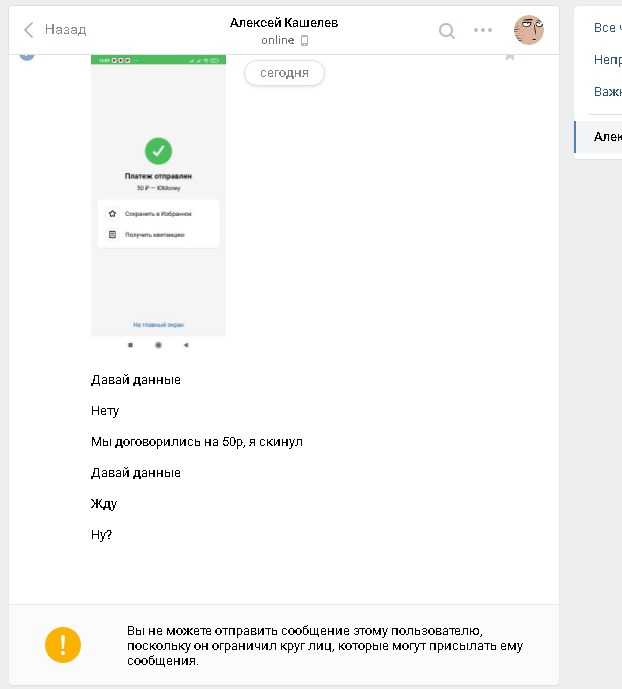622x689 pixels.
Task: Click the yellow warning exclamation icon
Action: pos(62,644)
